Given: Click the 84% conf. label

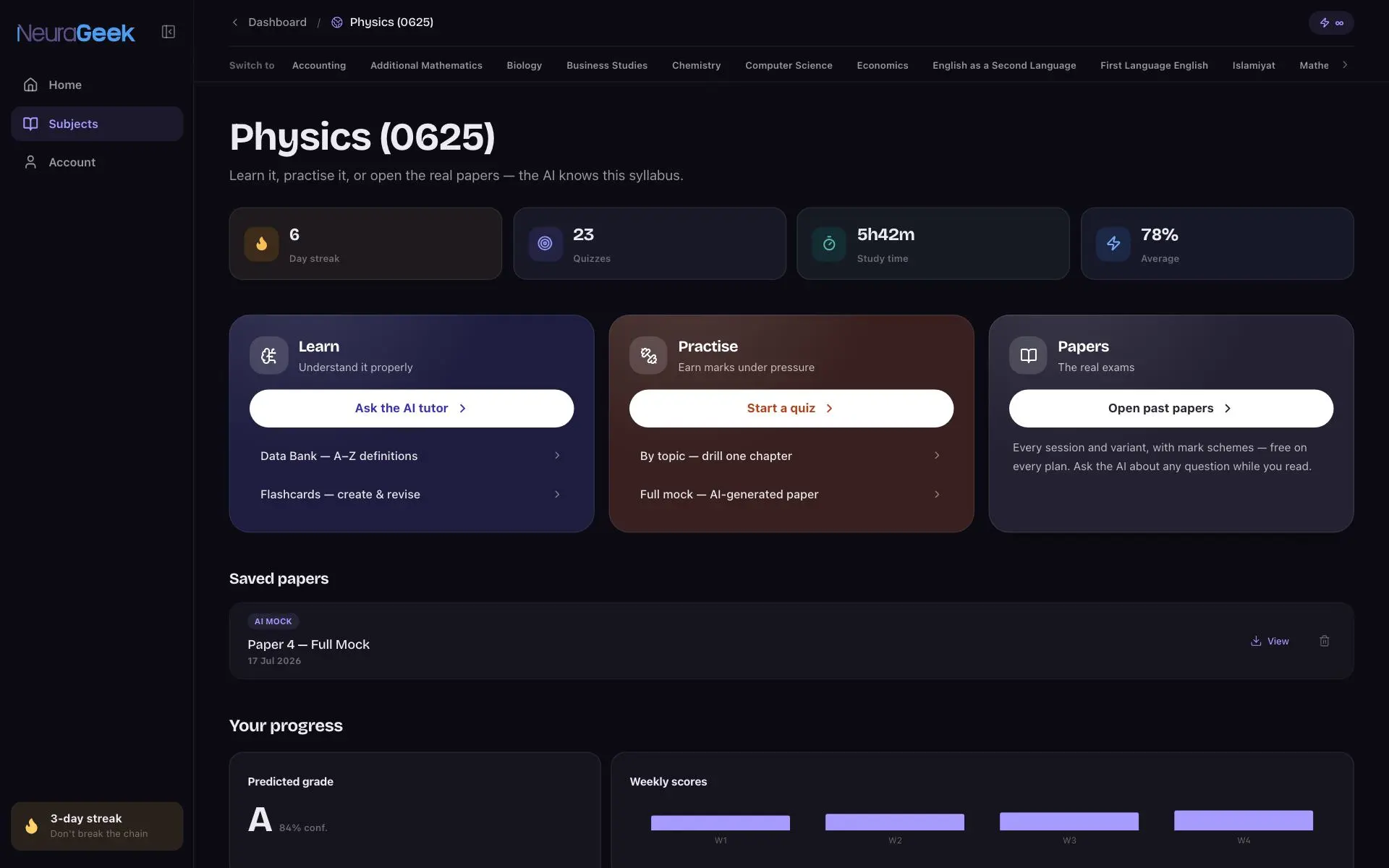Looking at the screenshot, I should 303,828.
